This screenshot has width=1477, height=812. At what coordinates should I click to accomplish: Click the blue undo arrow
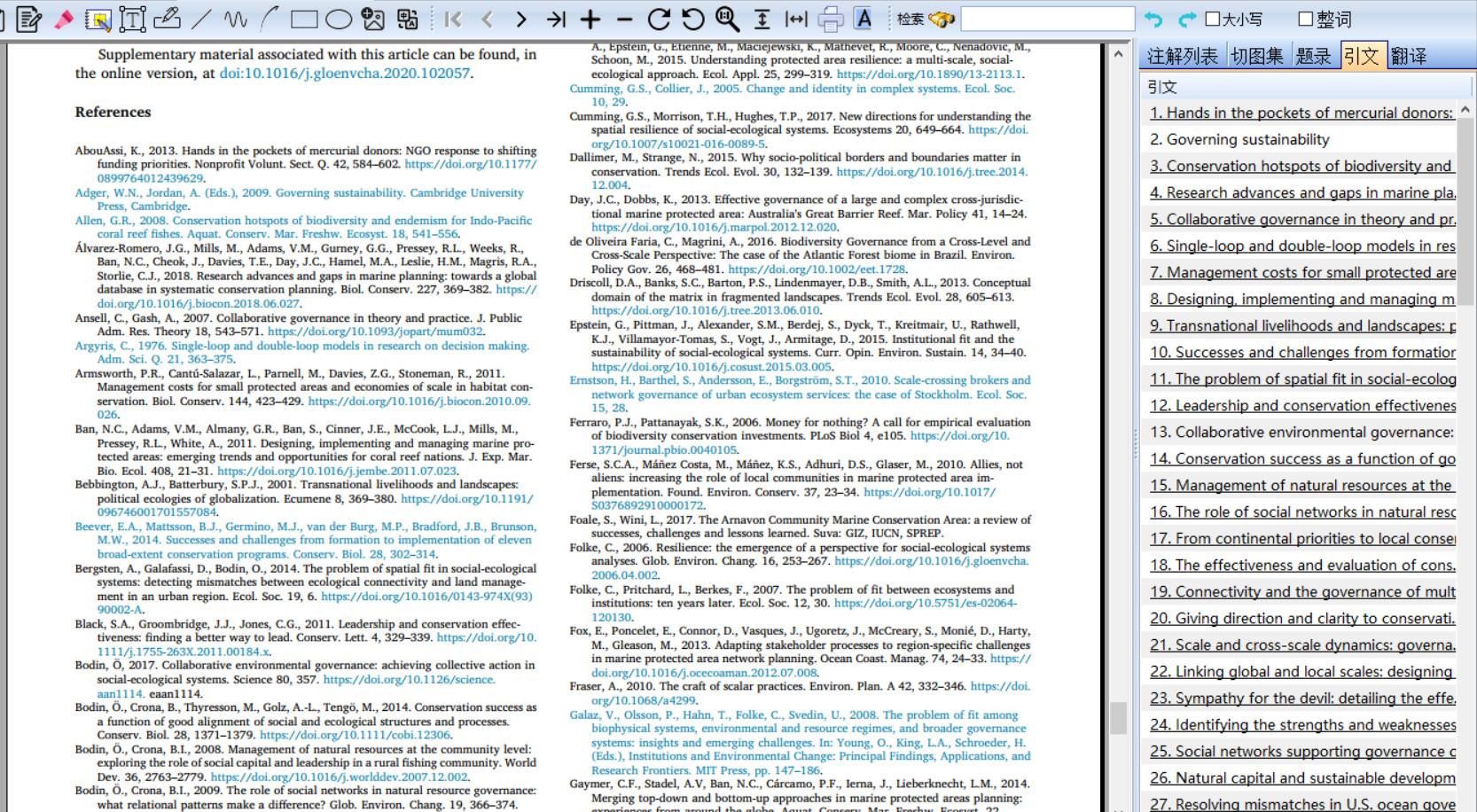[x=1153, y=19]
